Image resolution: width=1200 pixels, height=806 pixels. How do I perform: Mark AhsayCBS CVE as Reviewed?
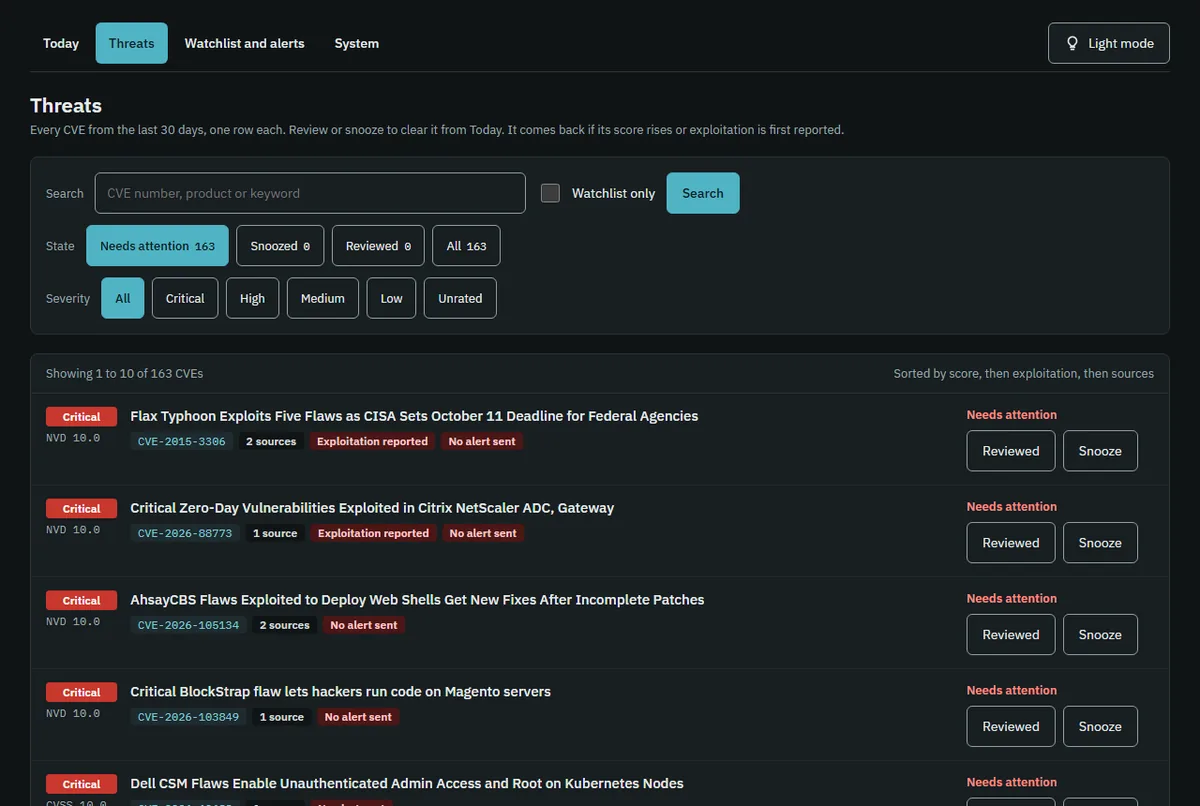(x=1011, y=635)
